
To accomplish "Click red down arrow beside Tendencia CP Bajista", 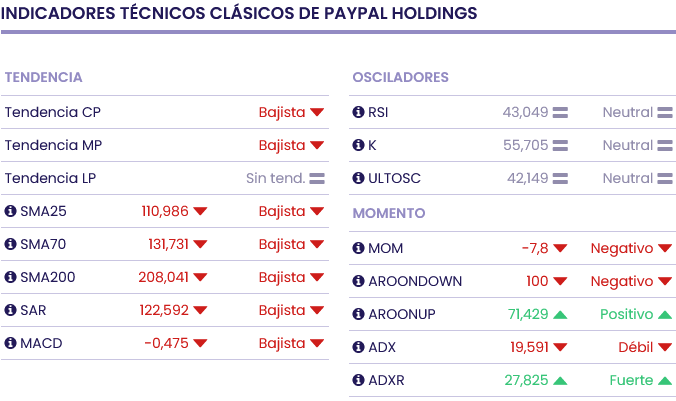I will click(x=317, y=112).
